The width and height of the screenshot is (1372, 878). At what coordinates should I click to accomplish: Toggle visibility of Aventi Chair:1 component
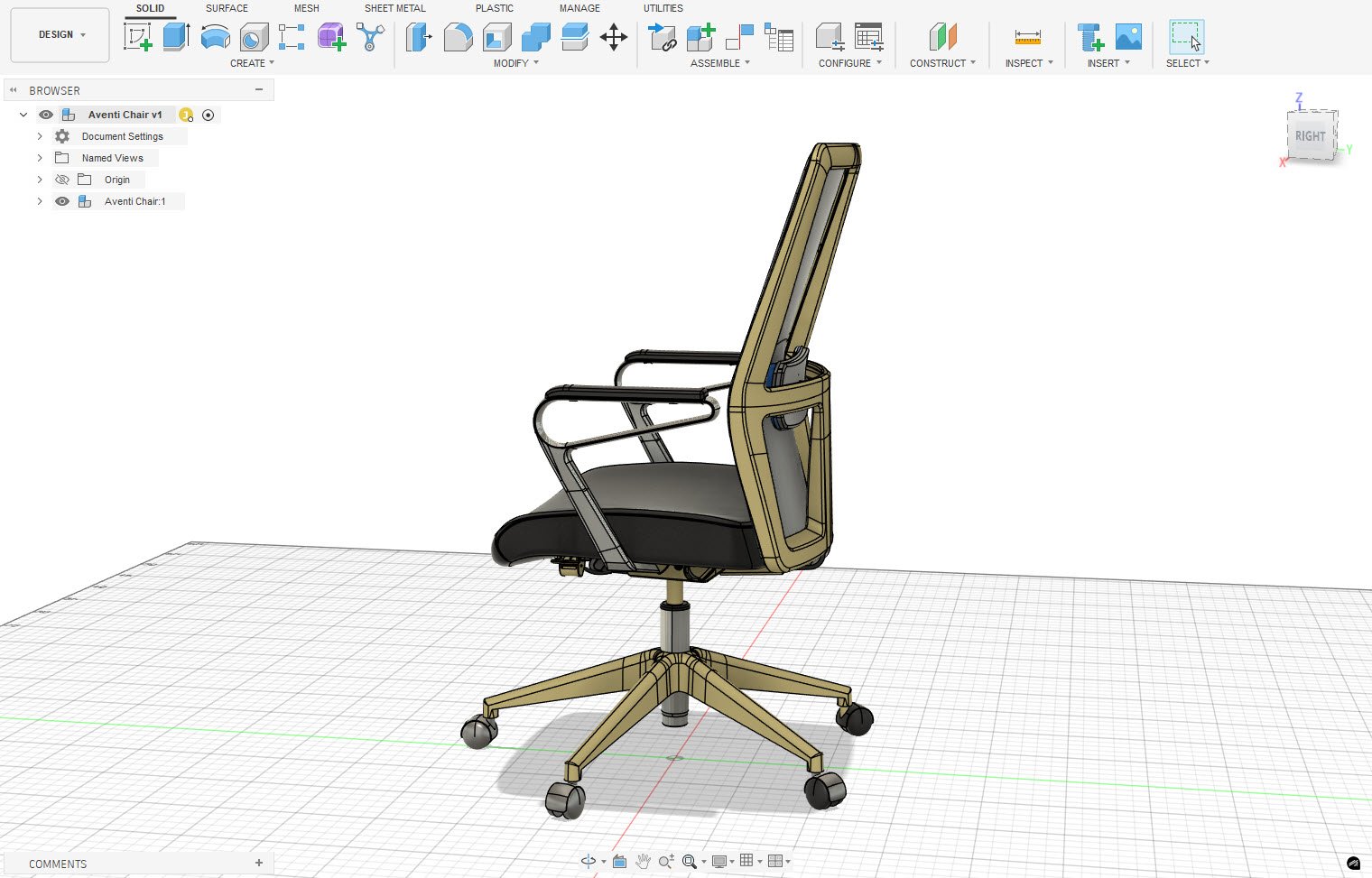(61, 200)
